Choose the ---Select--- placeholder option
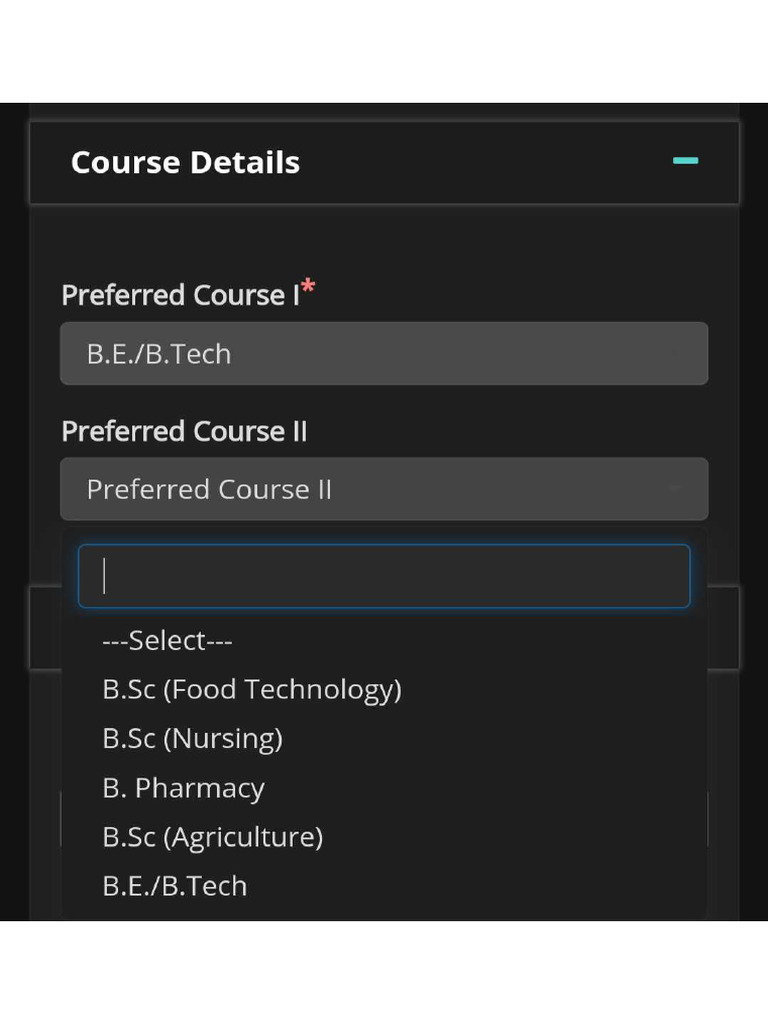 [x=167, y=640]
